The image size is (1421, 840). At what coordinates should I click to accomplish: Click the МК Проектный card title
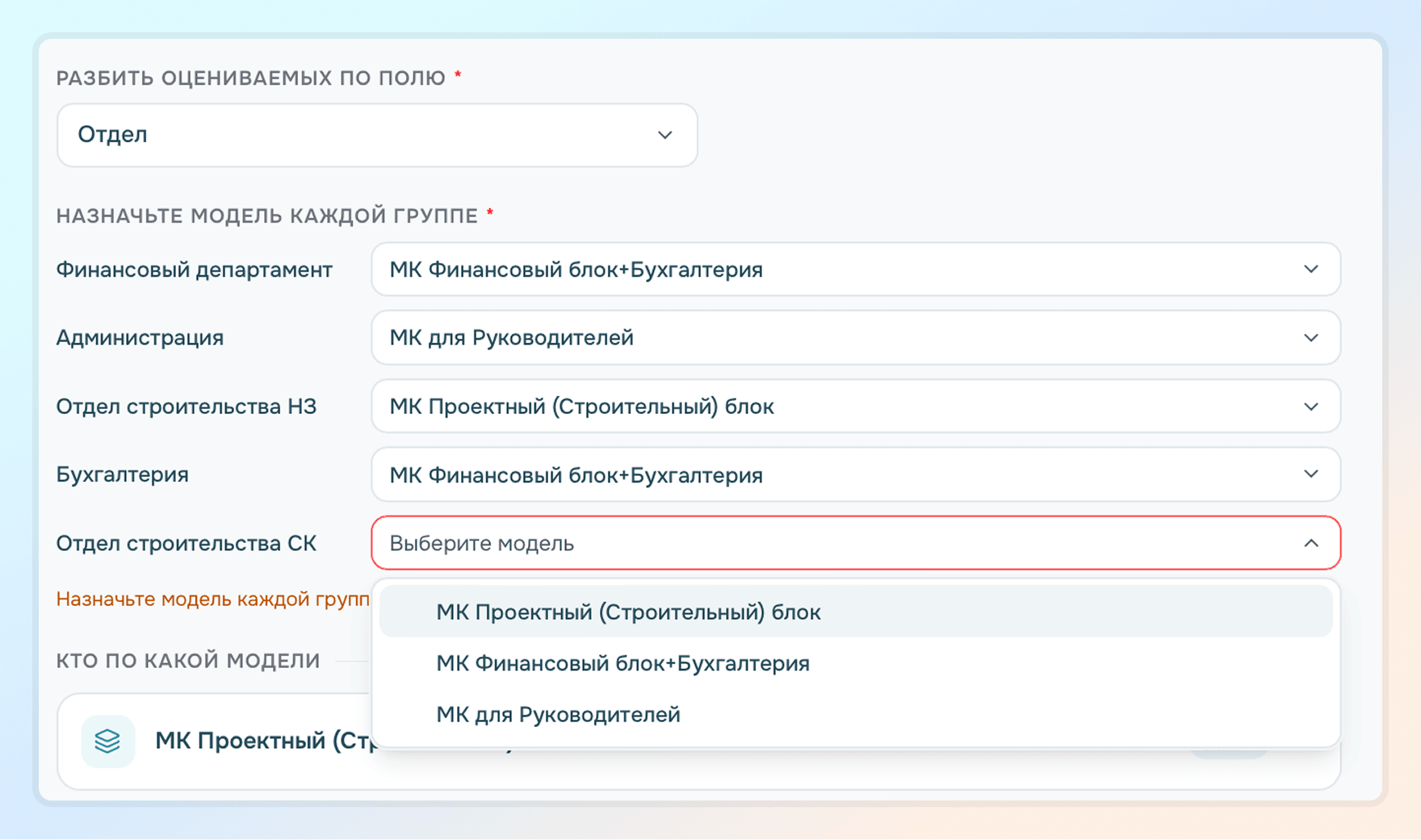point(264,740)
